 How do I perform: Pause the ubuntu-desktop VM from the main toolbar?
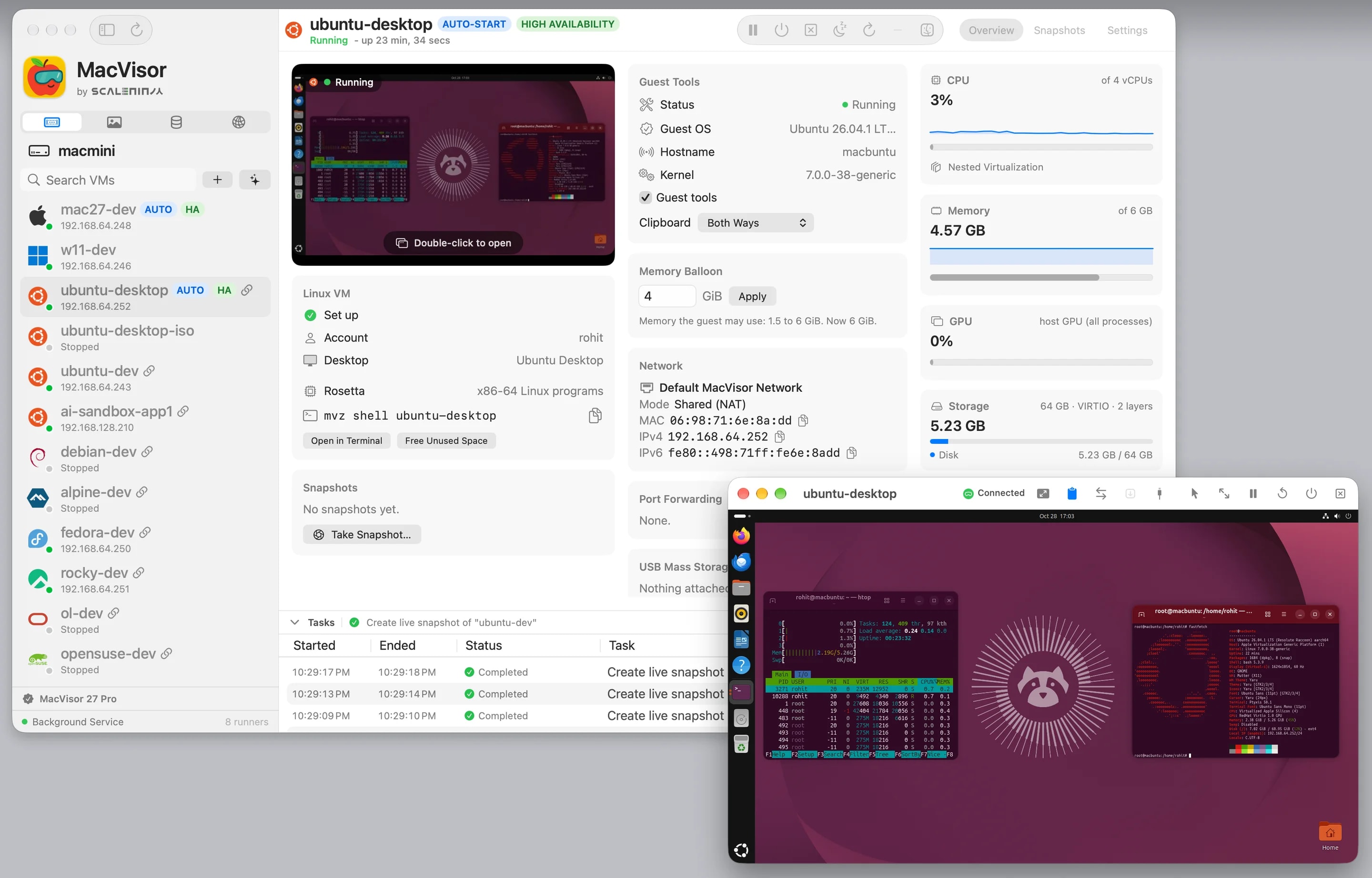point(753,30)
